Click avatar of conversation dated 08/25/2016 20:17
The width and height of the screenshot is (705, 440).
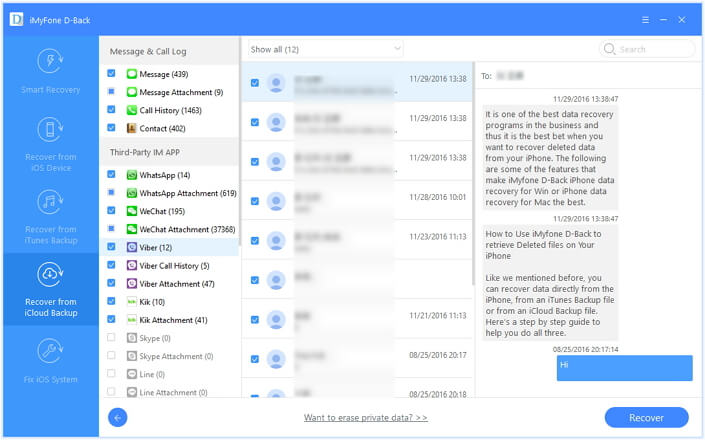[x=276, y=359]
